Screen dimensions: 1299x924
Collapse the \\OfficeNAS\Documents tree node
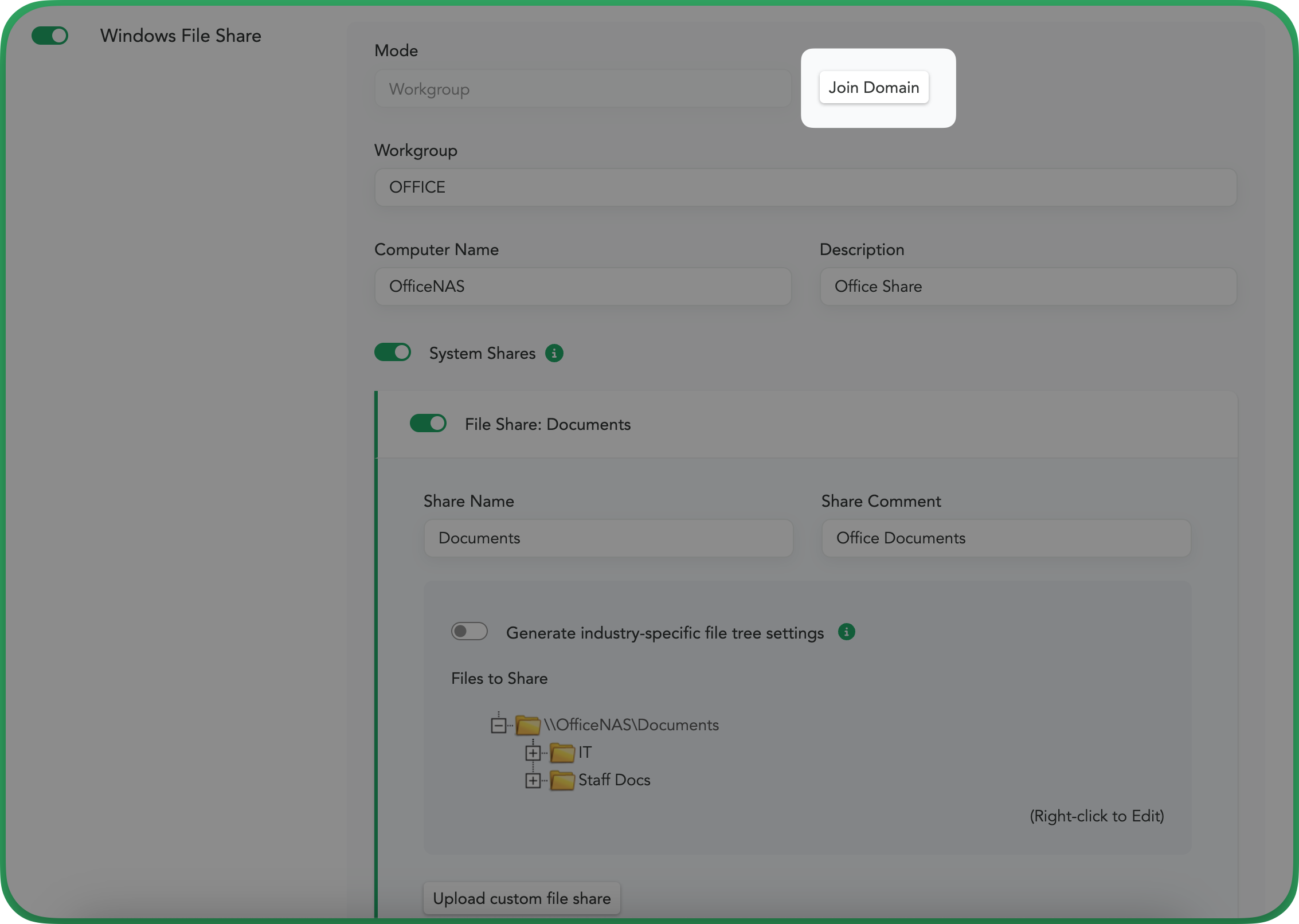(x=499, y=725)
